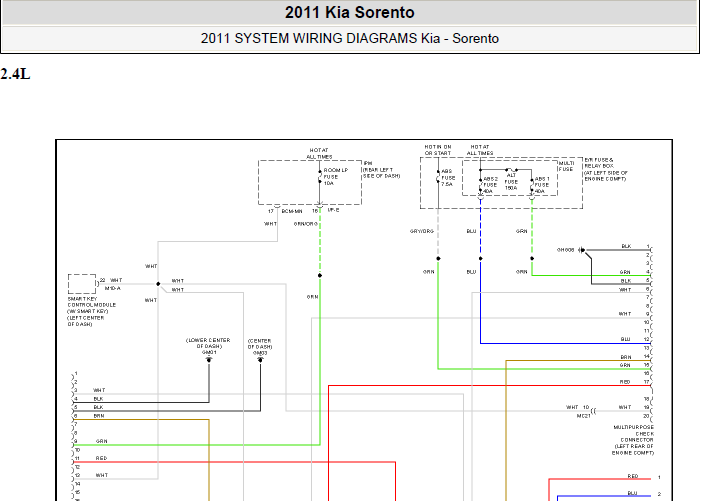Click the 'MC21' connector label
701x501 pixels.
coord(583,416)
